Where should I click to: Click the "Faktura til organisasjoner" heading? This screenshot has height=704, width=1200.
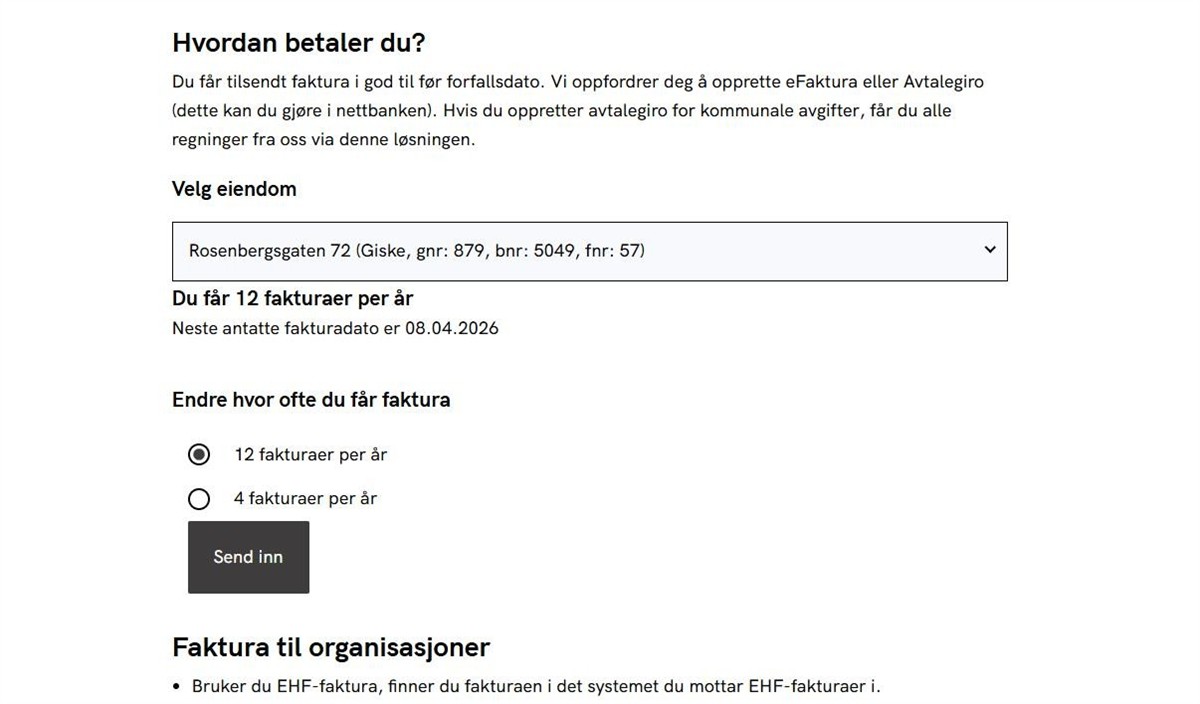pos(331,647)
